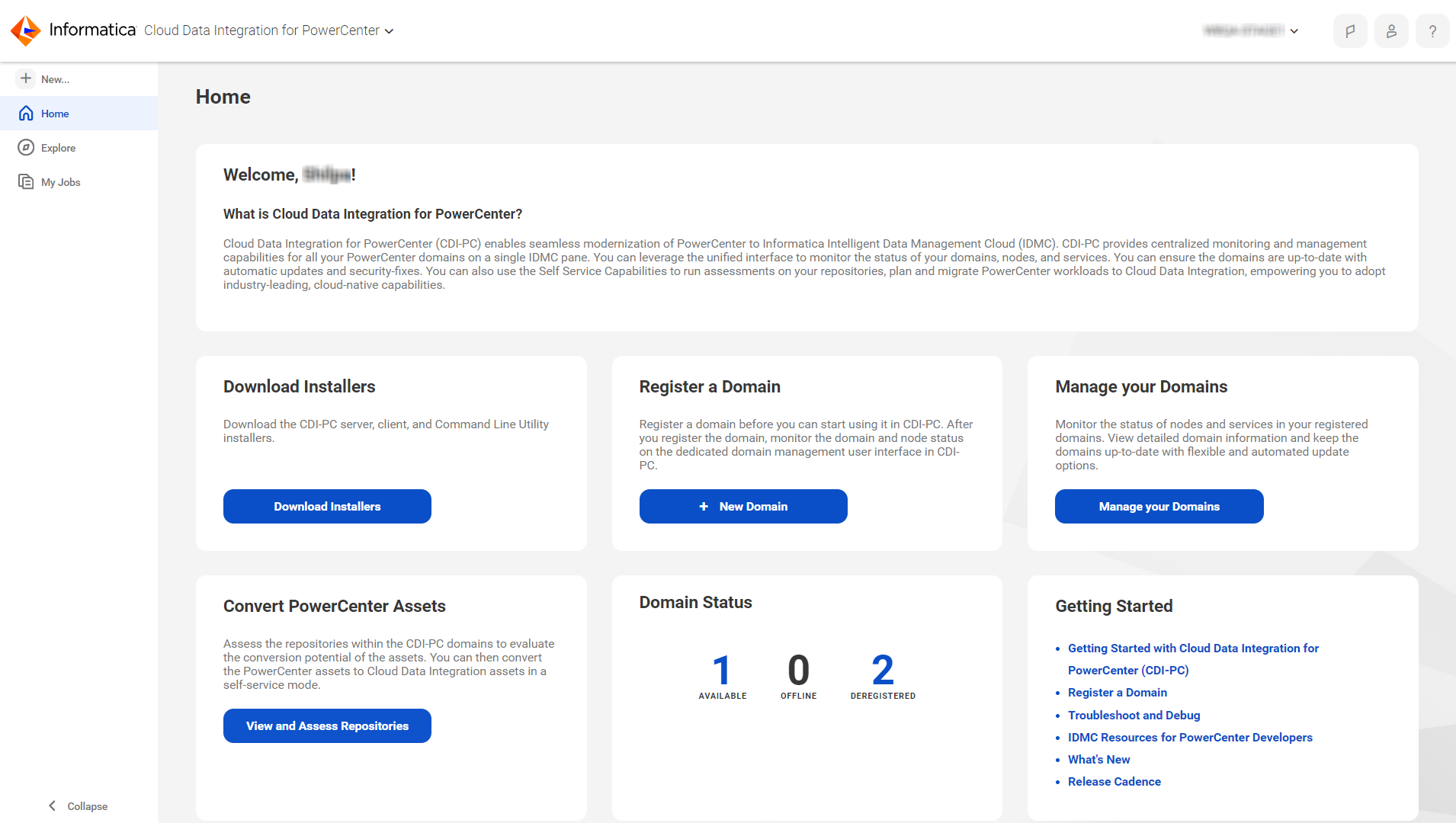This screenshot has width=1456, height=823.
Task: Click the My Jobs documents icon
Action: pos(26,182)
